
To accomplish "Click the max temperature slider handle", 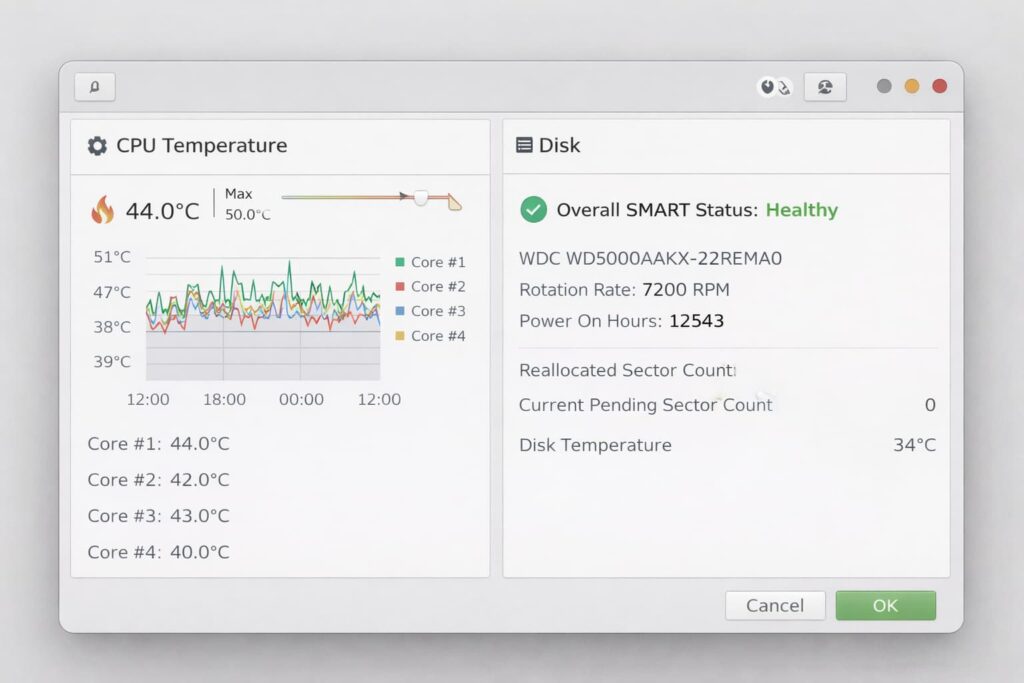I will (421, 198).
